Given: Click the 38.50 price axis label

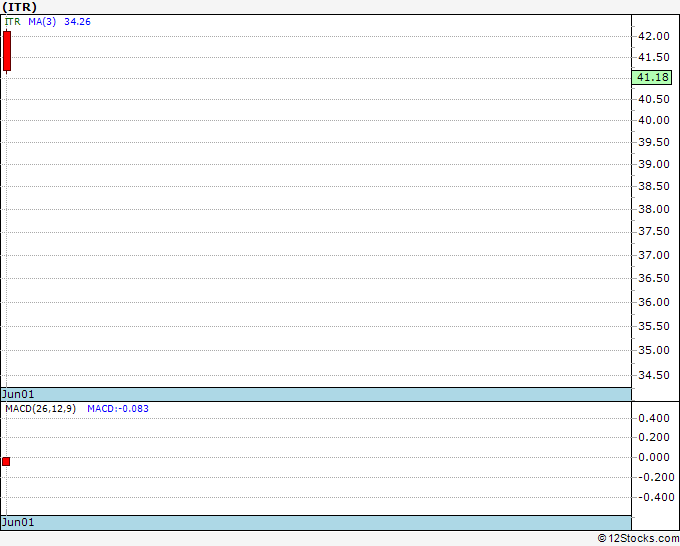Looking at the screenshot, I should coord(654,186).
